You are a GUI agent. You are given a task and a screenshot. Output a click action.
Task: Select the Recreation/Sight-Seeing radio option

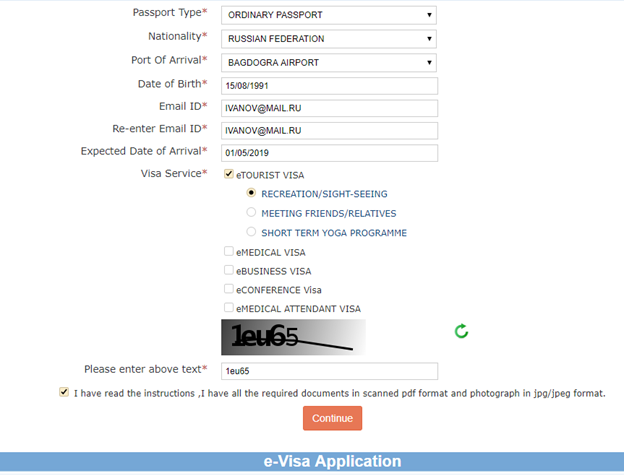[251, 193]
